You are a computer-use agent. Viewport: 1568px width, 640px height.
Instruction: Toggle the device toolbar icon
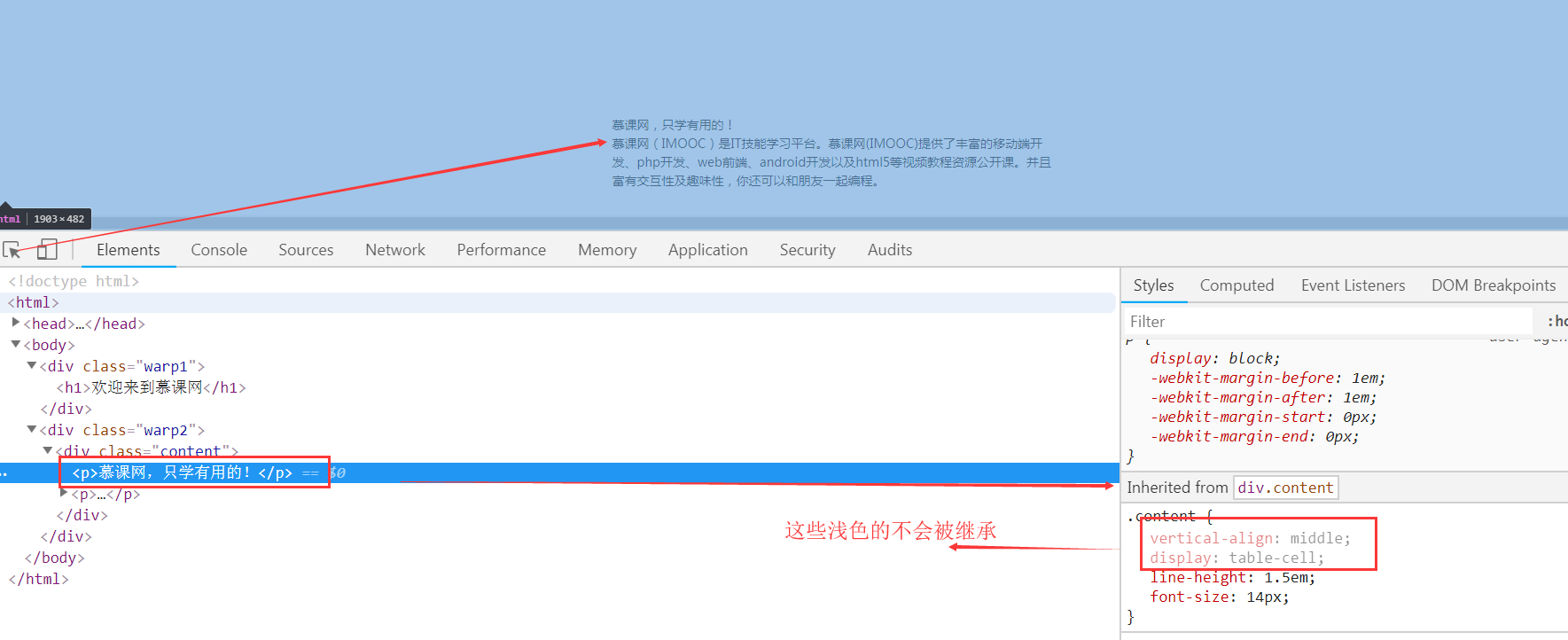point(48,250)
